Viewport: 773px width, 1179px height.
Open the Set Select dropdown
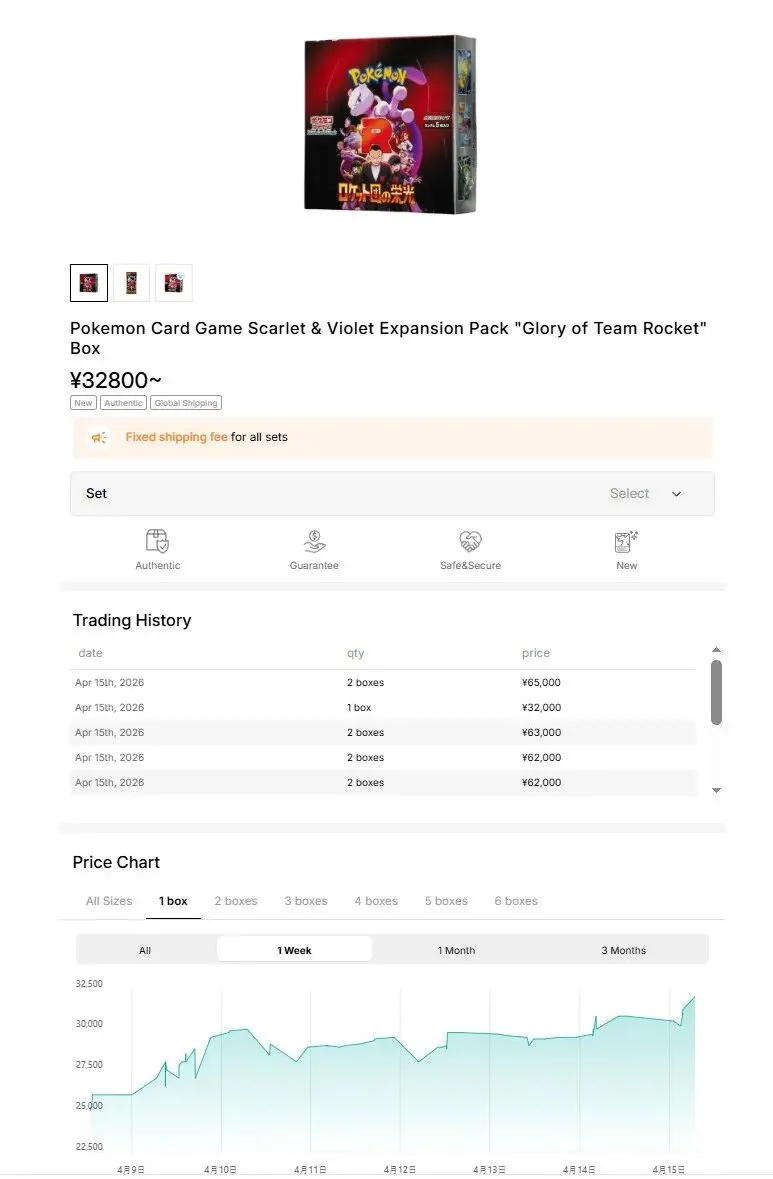coord(392,493)
